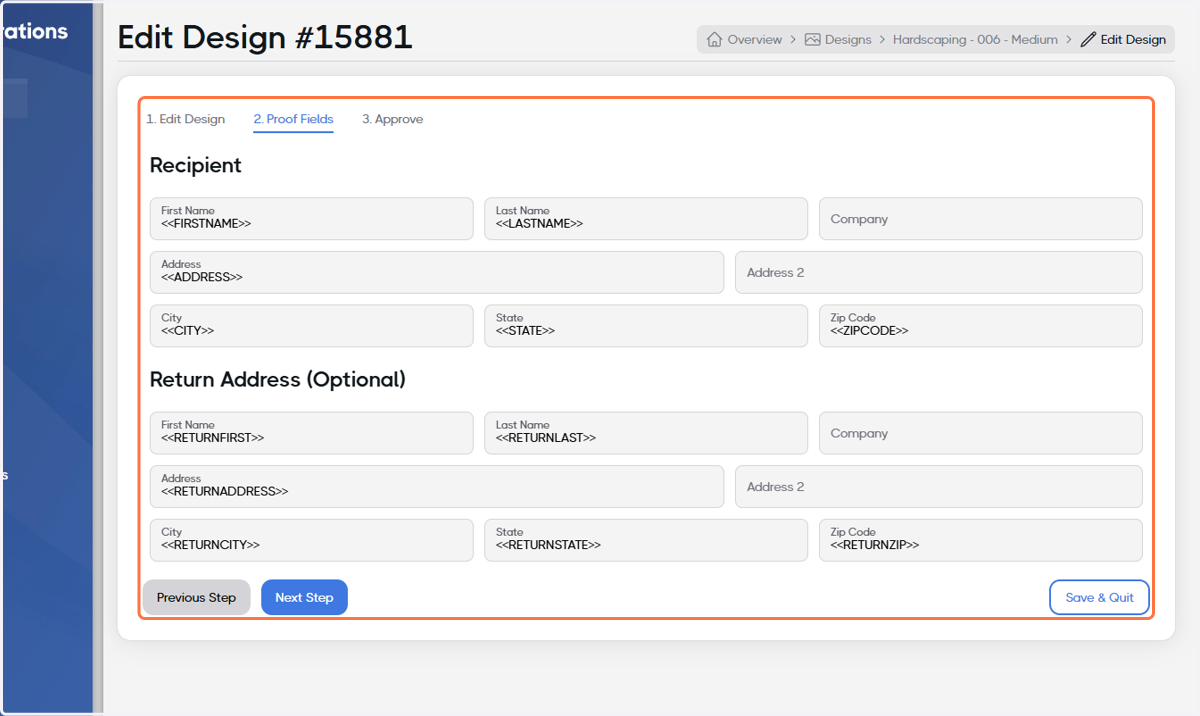Click the Return Address 2 field
Image resolution: width=1200 pixels, height=716 pixels.
[x=938, y=486]
